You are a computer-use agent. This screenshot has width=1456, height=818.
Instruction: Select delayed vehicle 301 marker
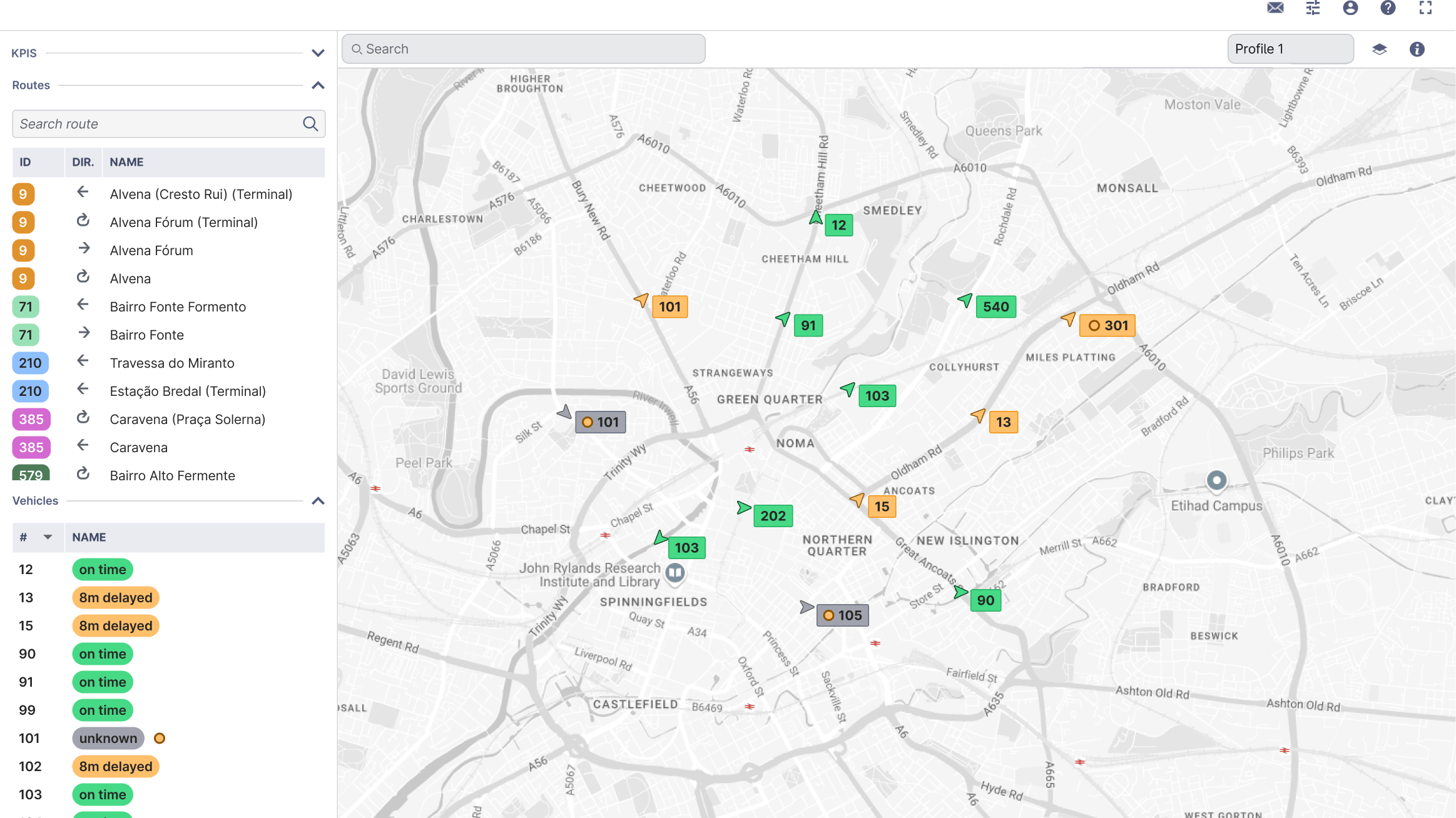point(1107,325)
